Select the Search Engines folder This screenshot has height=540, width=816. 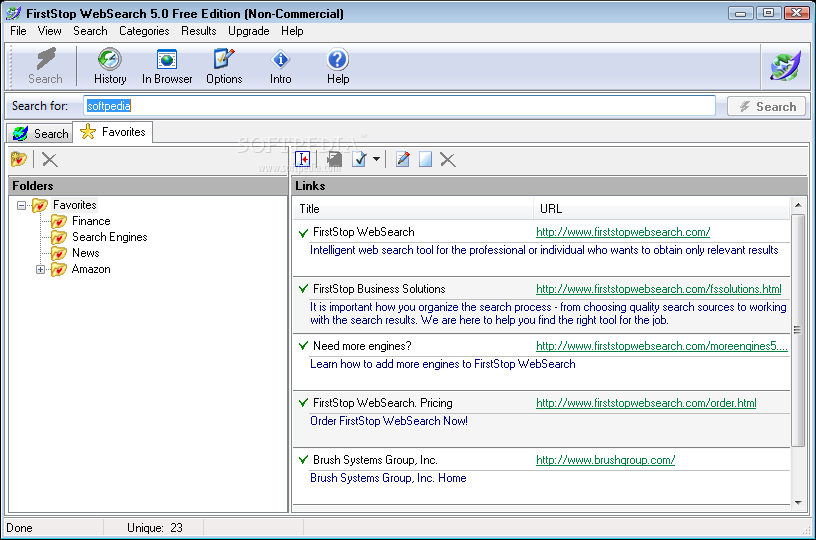99,237
